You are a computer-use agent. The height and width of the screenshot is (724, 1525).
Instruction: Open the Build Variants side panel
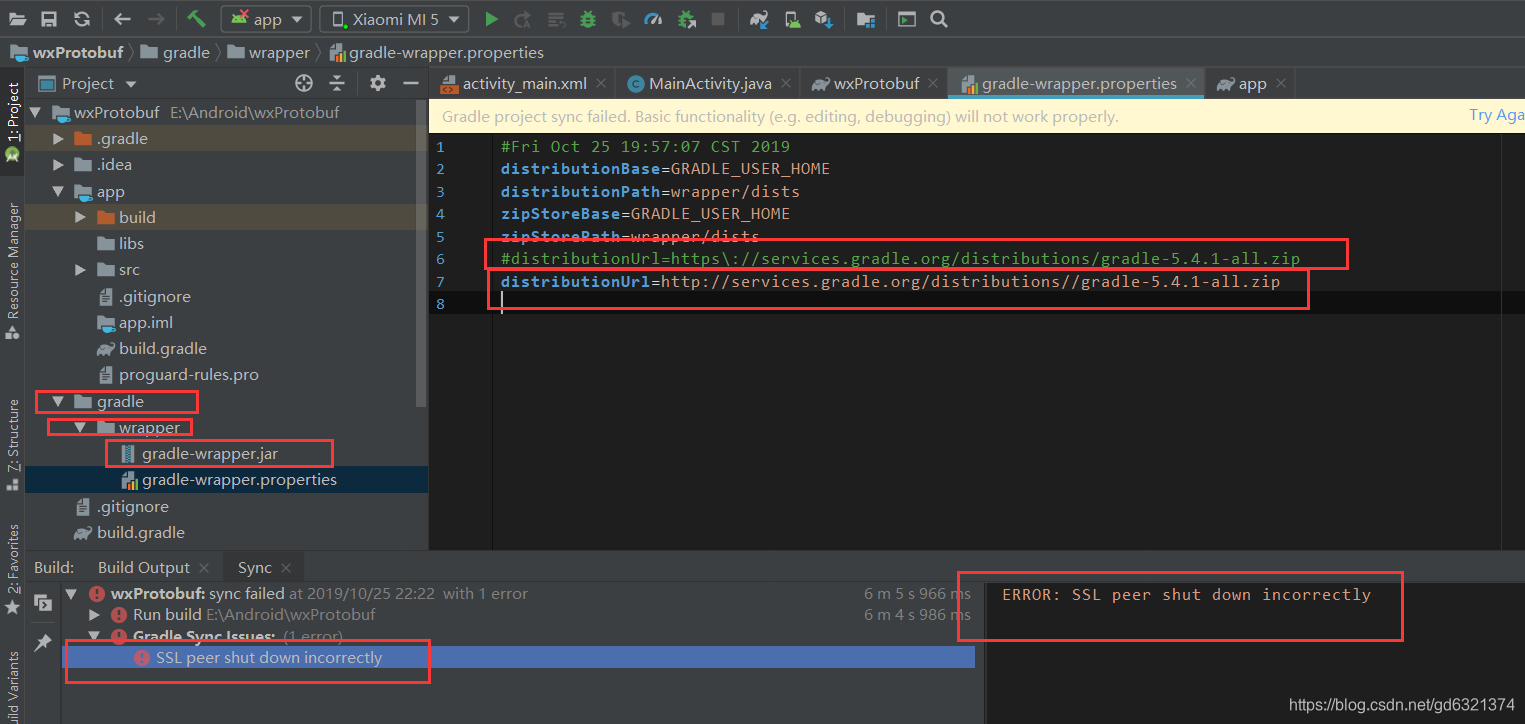click(12, 680)
